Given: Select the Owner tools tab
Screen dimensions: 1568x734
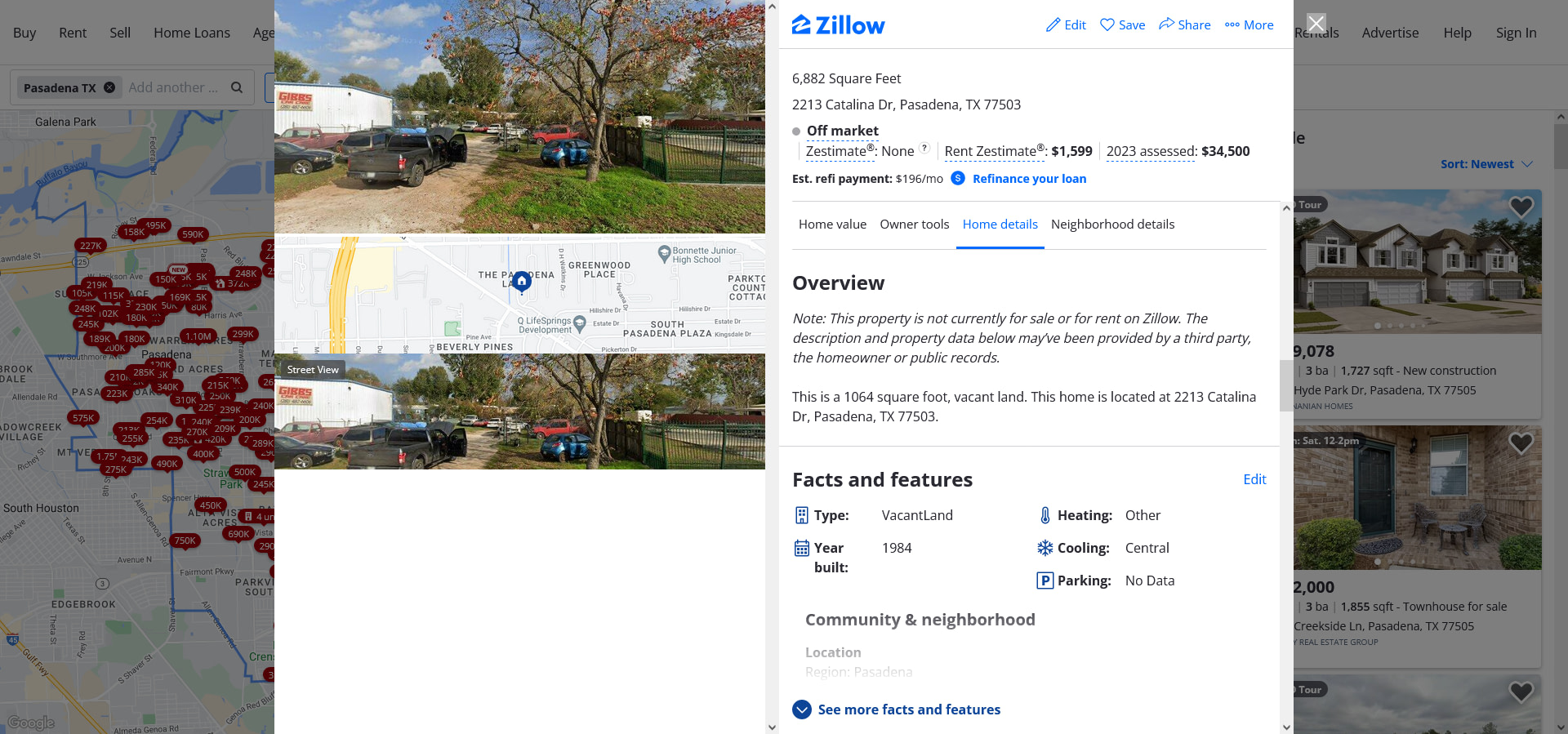Looking at the screenshot, I should 915,225.
